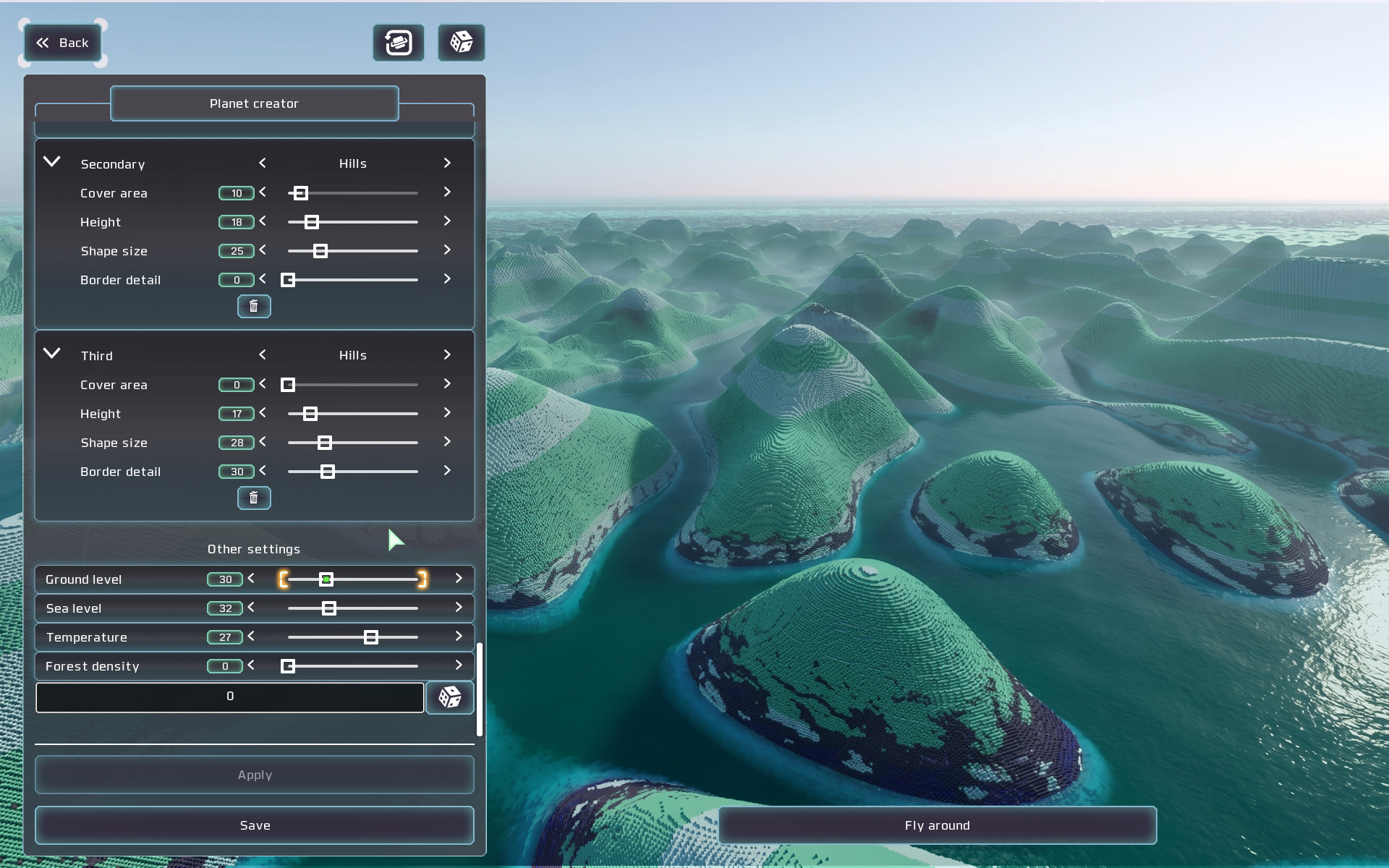Switch Third type to next option

[x=447, y=355]
